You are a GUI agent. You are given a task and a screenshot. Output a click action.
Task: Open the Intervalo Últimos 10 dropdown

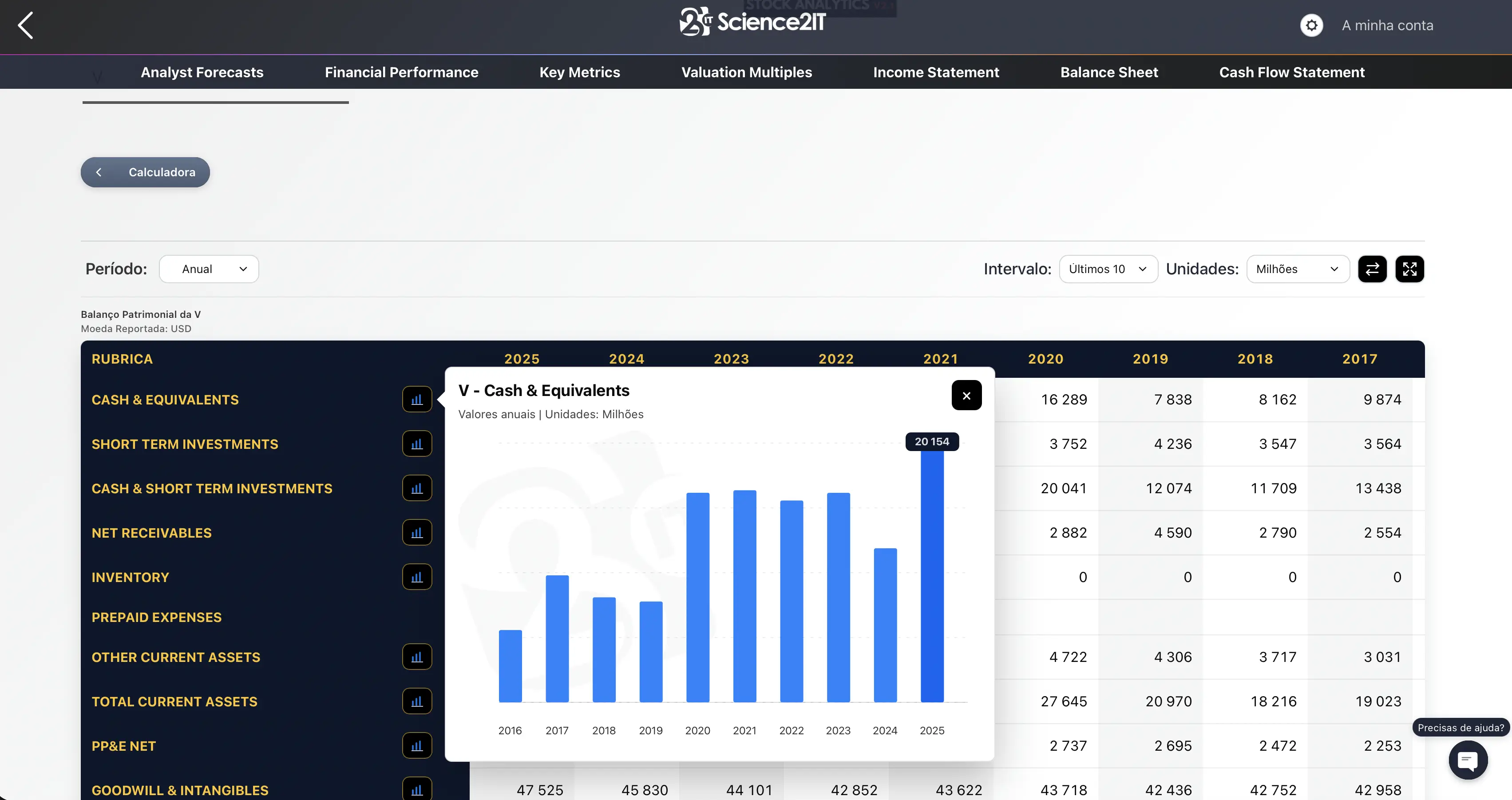(x=1108, y=269)
